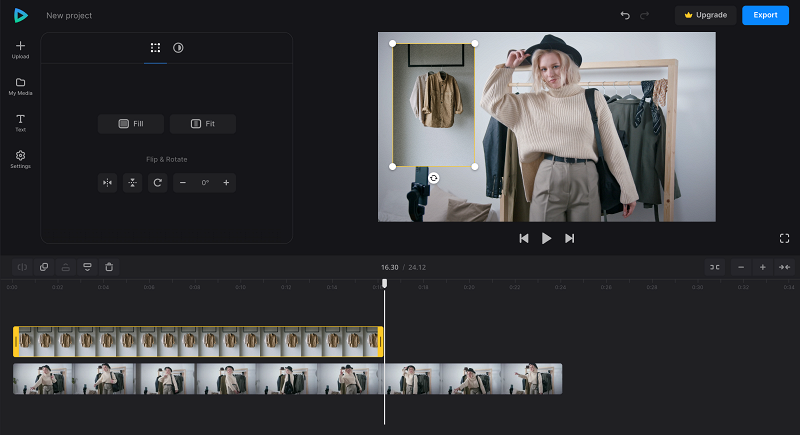Delete the selected clip
This screenshot has width=800, height=435.
(109, 267)
